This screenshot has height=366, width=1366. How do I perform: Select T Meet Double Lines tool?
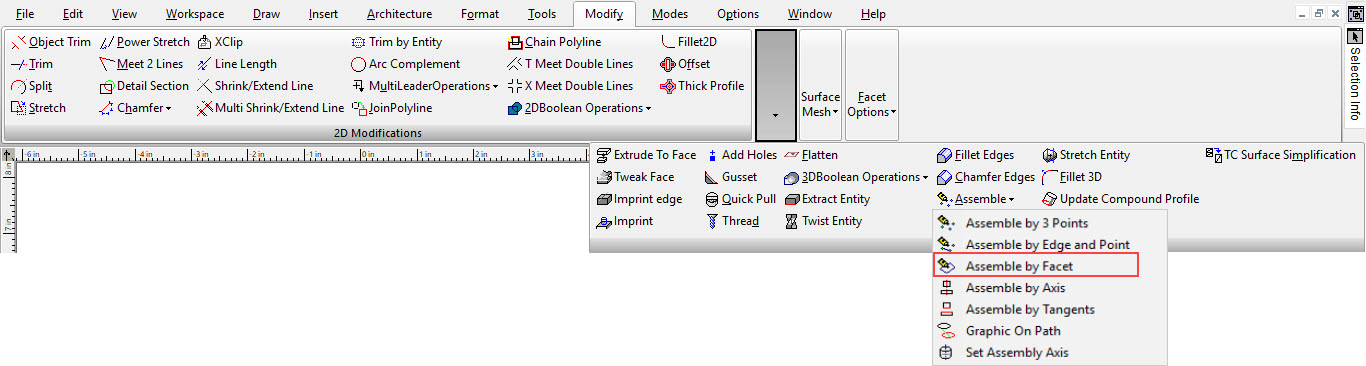coord(570,64)
